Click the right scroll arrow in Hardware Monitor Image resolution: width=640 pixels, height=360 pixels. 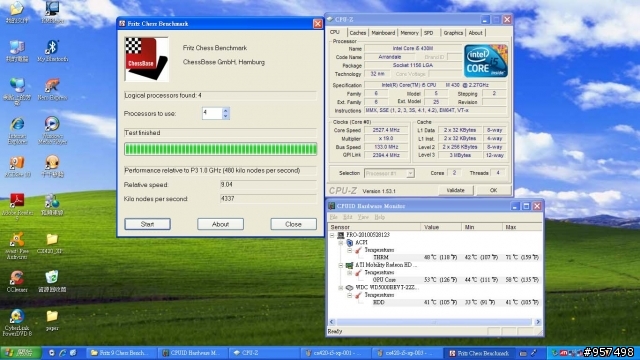click(x=538, y=322)
